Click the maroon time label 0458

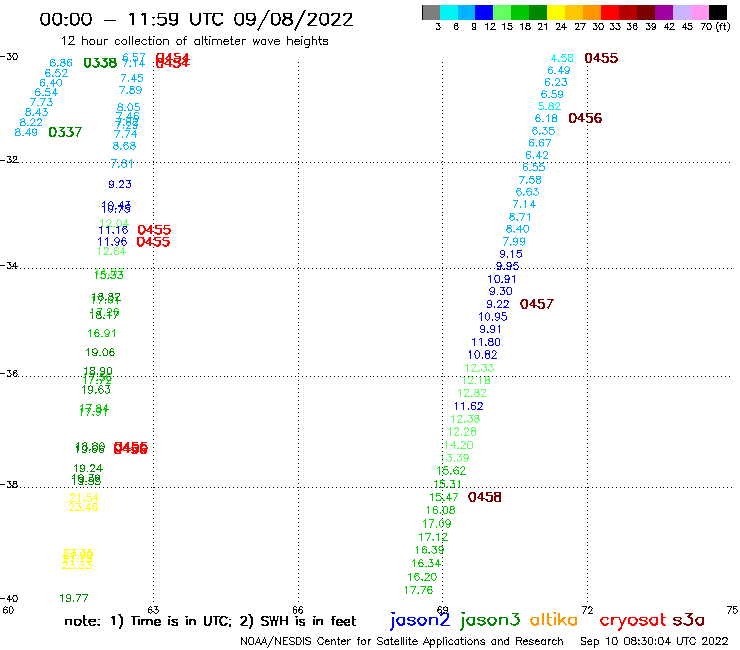pos(485,497)
